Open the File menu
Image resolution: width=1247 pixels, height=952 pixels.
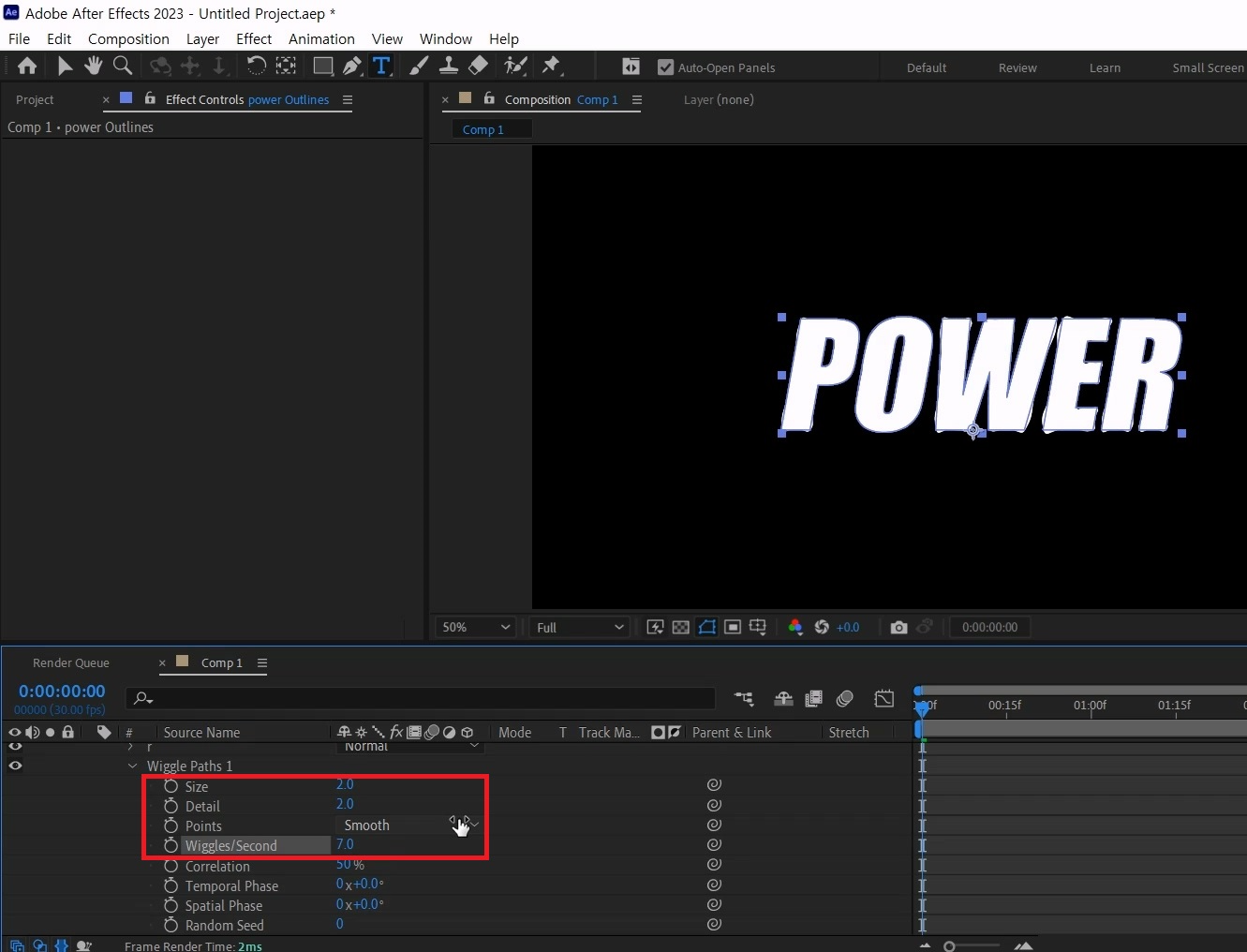point(19,38)
